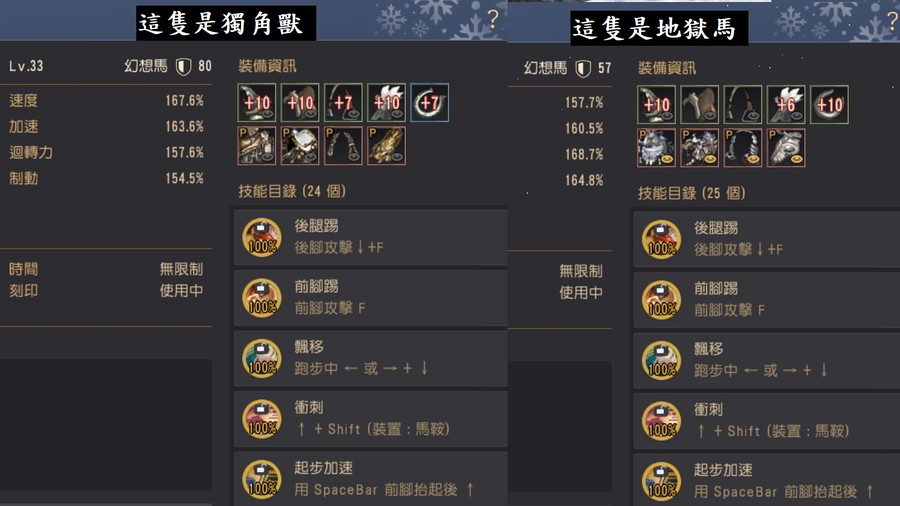
Task: Open the question mark help on left panel
Action: tap(493, 20)
